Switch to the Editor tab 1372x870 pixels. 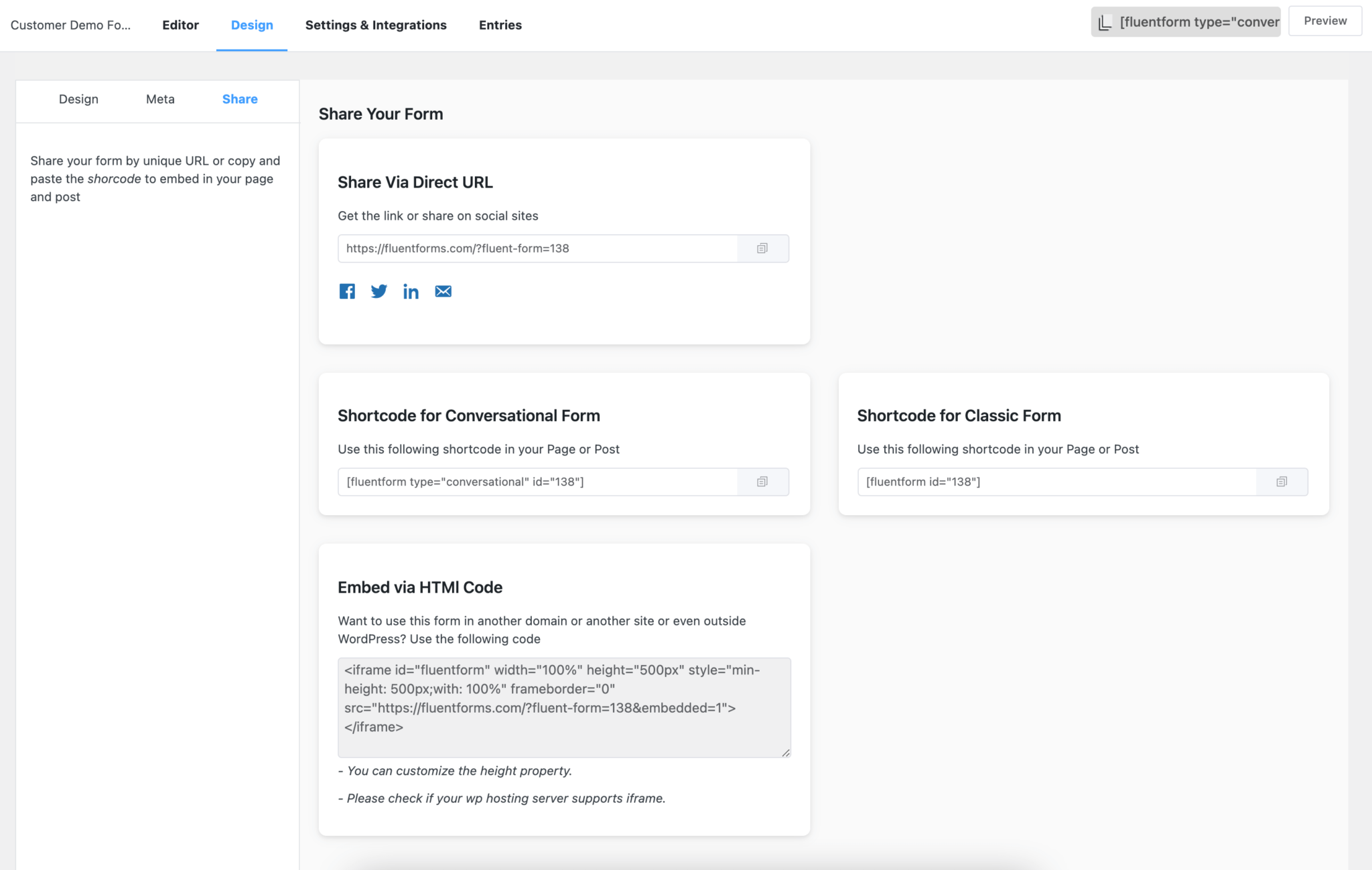tap(180, 25)
